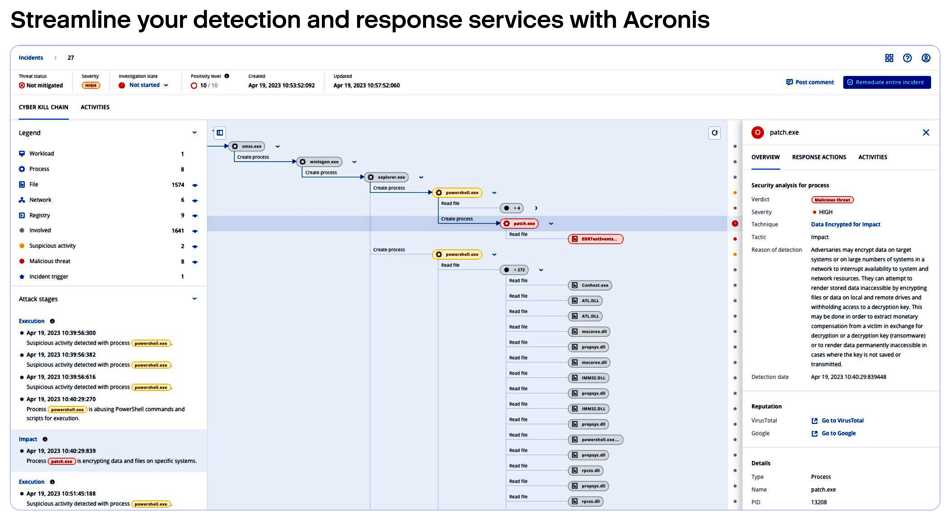Open the Not started investigation state dropdown

[x=144, y=85]
